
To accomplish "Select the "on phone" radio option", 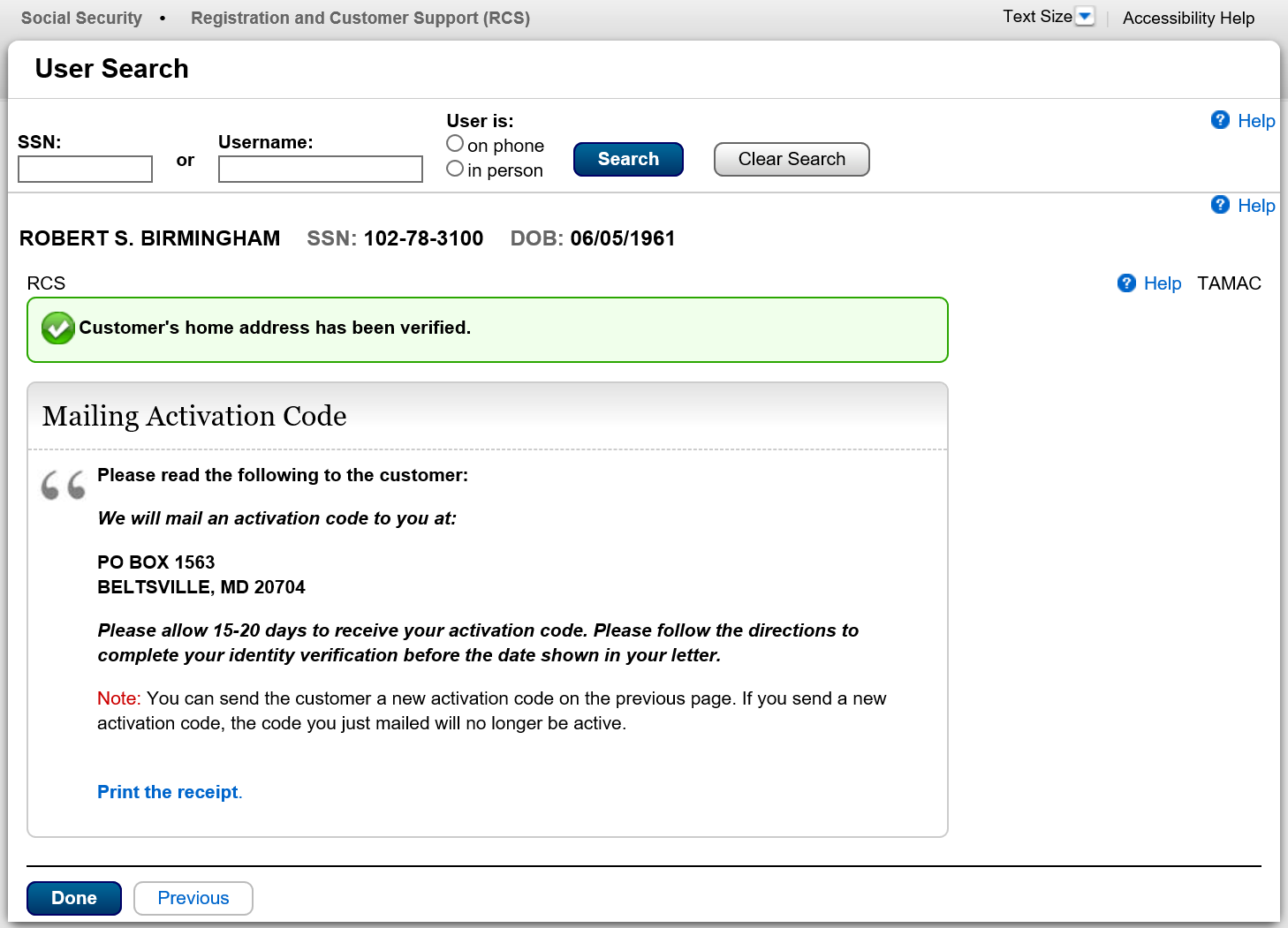I will click(455, 144).
